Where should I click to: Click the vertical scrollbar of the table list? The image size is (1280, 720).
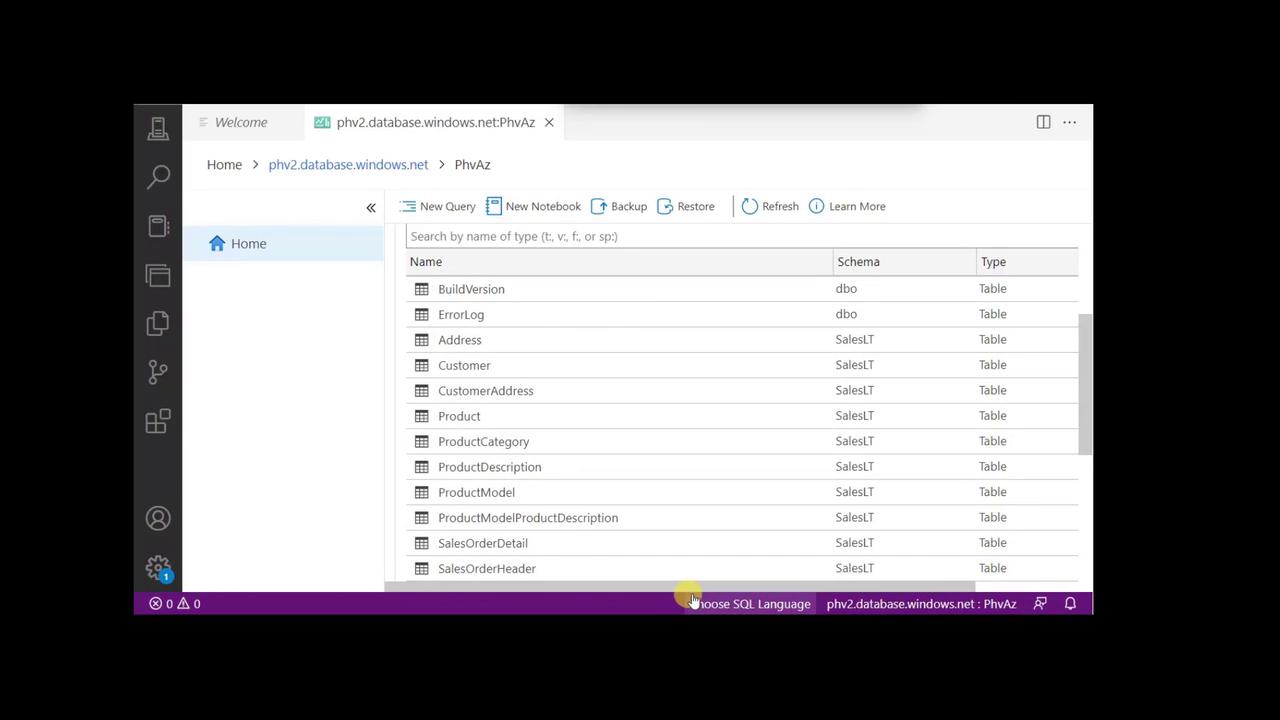(x=1085, y=384)
